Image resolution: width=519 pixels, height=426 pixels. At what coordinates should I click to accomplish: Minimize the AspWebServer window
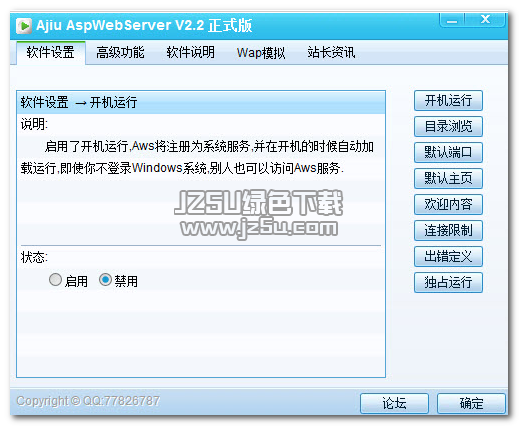coord(452,20)
